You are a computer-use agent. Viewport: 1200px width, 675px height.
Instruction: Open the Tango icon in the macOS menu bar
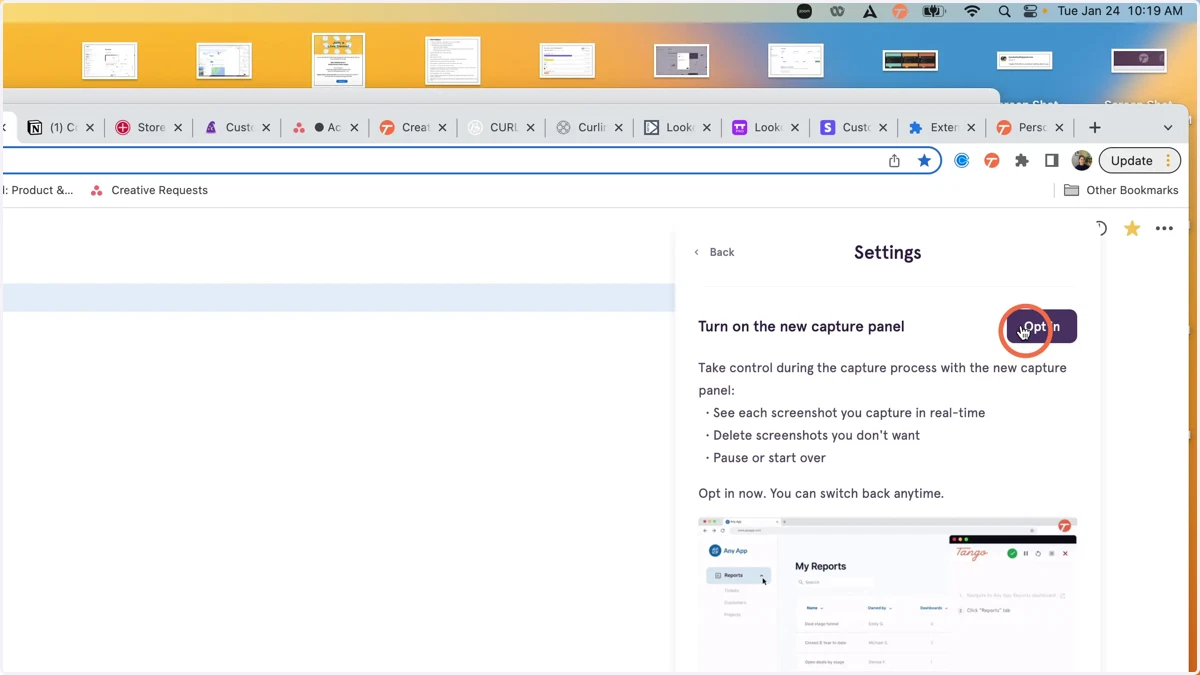tap(900, 11)
